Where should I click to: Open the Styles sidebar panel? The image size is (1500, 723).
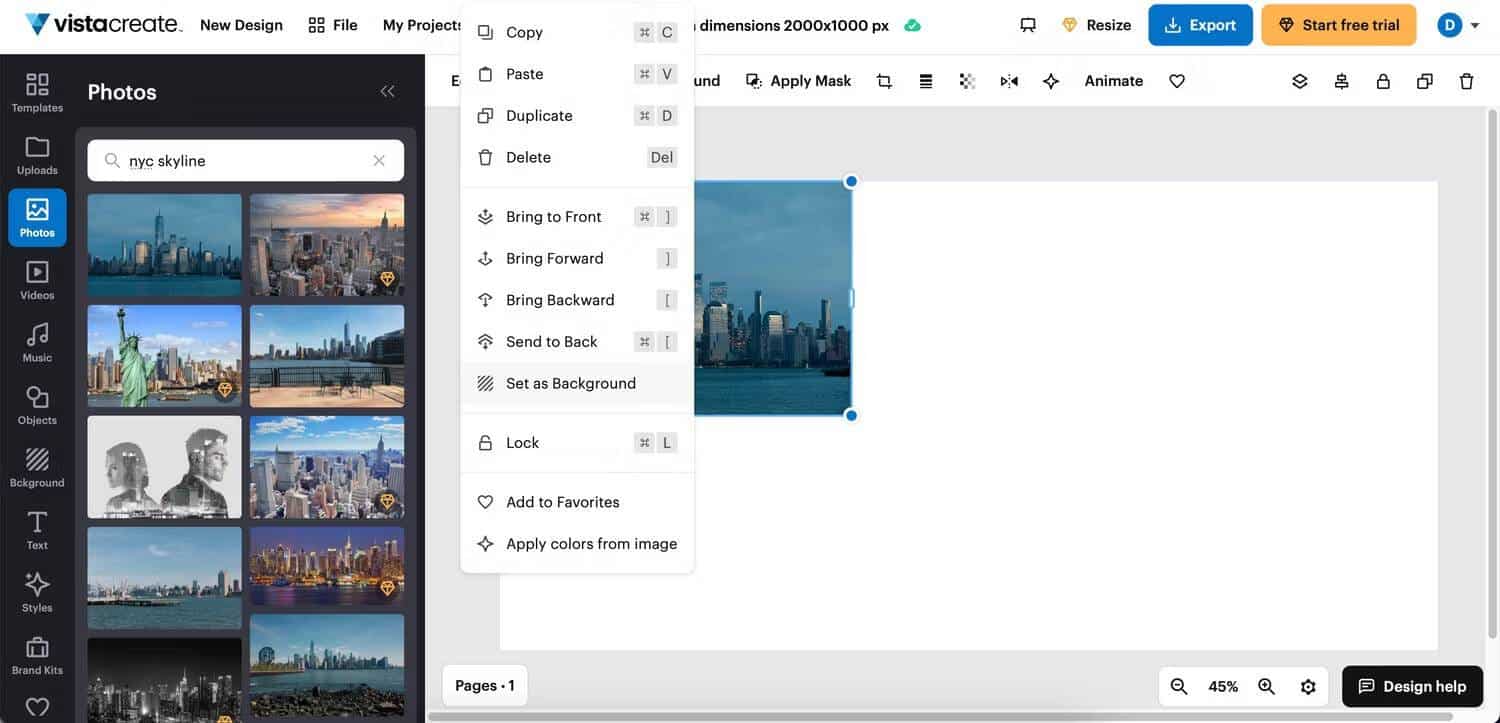point(37,592)
